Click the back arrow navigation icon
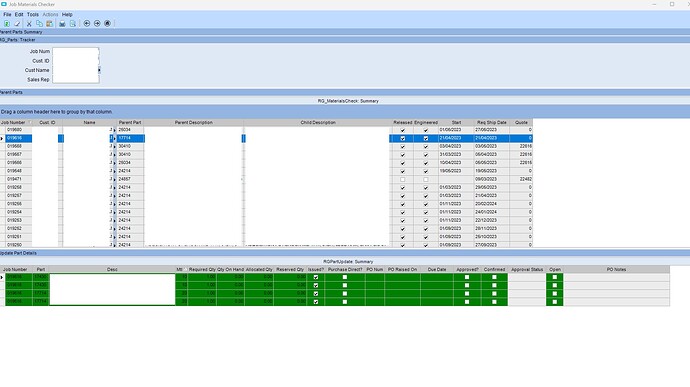The height and width of the screenshot is (387, 690). click(87, 23)
